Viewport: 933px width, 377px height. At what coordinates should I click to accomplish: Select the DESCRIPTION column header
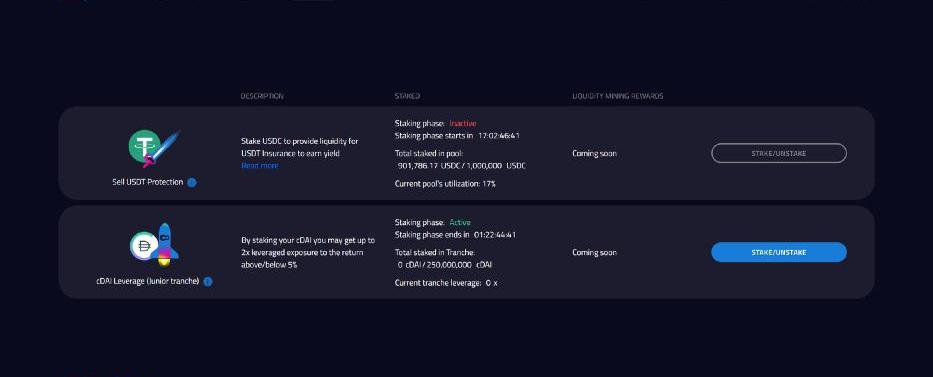(x=262, y=96)
